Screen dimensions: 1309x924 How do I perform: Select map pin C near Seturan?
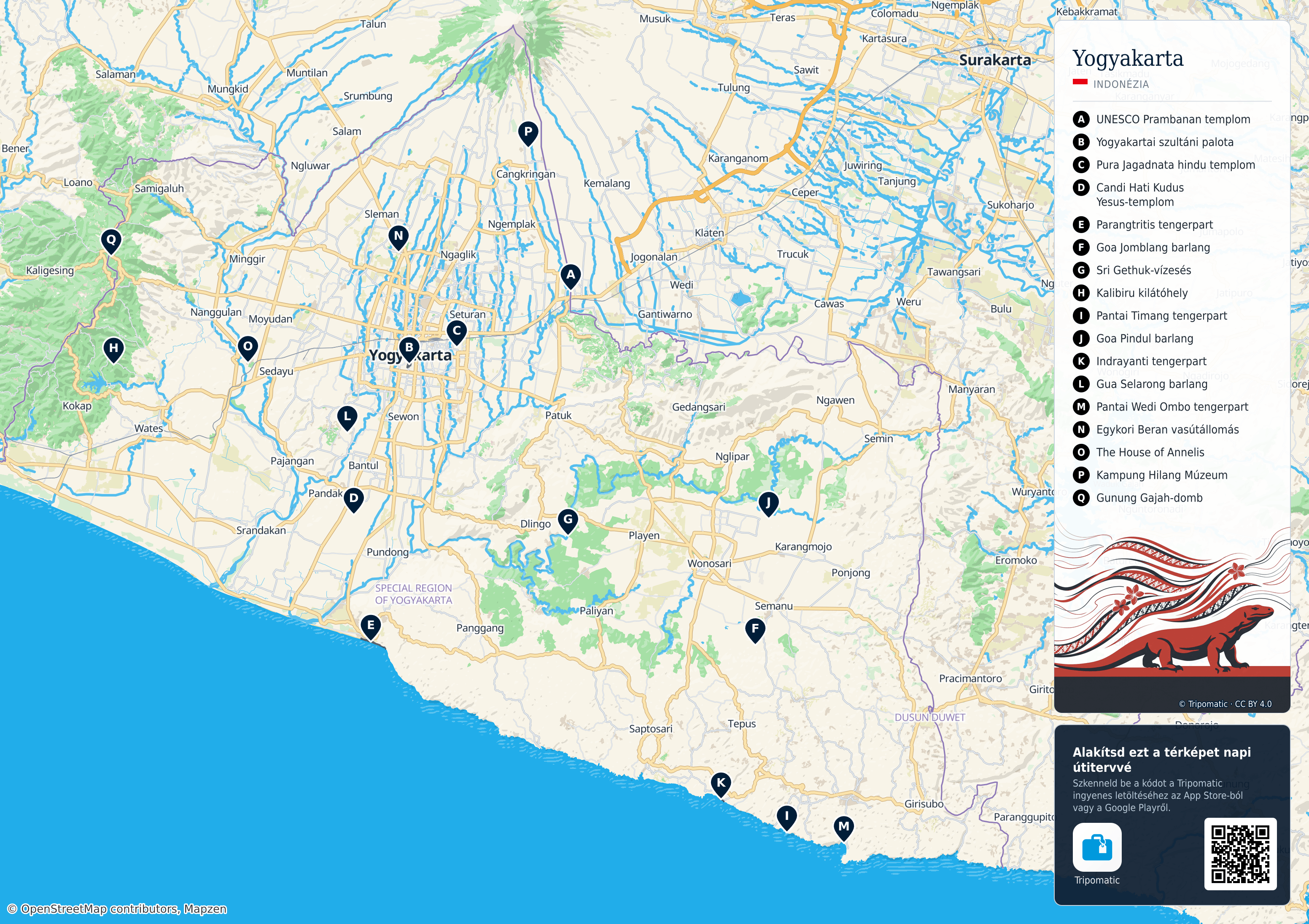coord(457,332)
